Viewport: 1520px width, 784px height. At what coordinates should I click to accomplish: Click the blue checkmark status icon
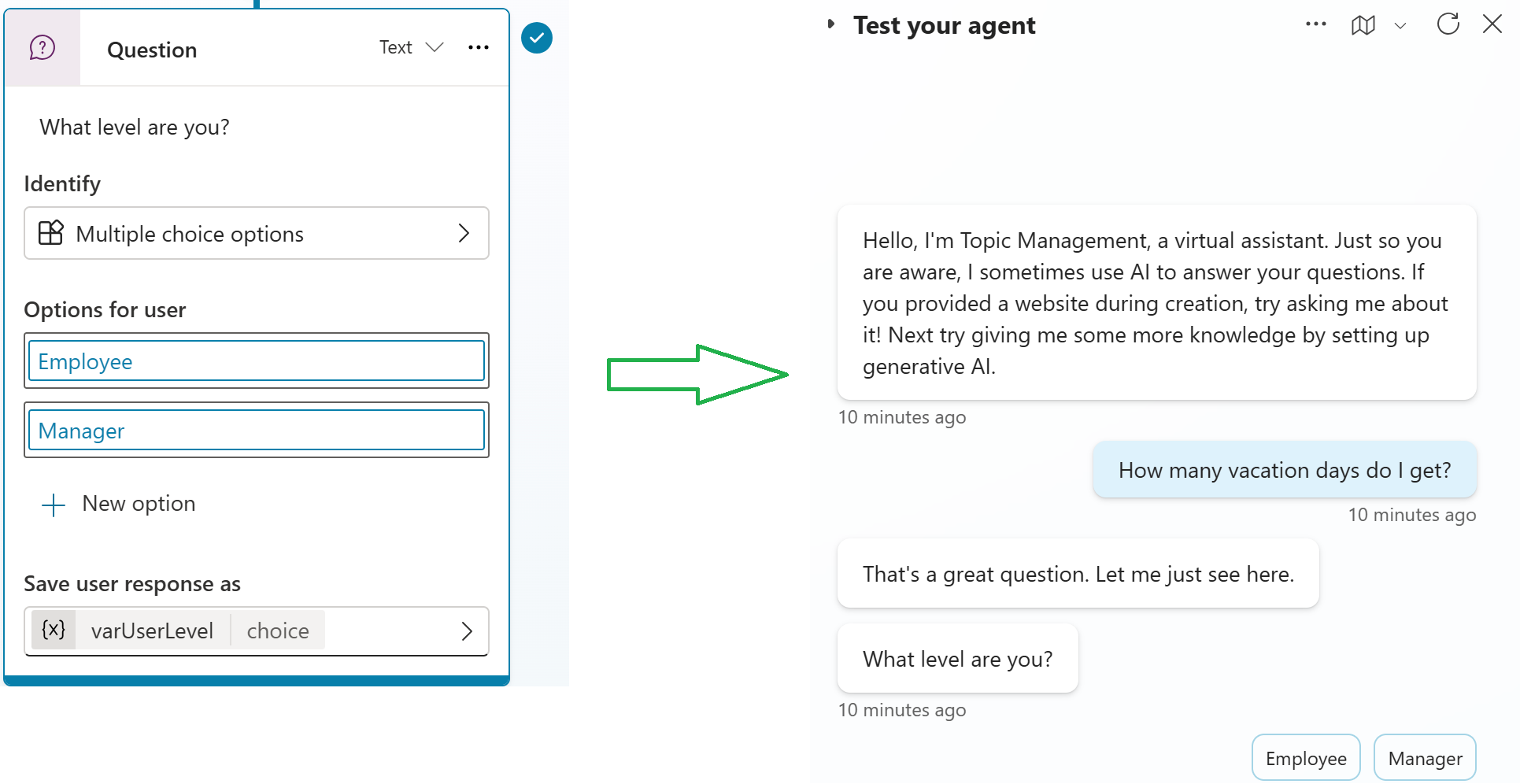point(537,38)
